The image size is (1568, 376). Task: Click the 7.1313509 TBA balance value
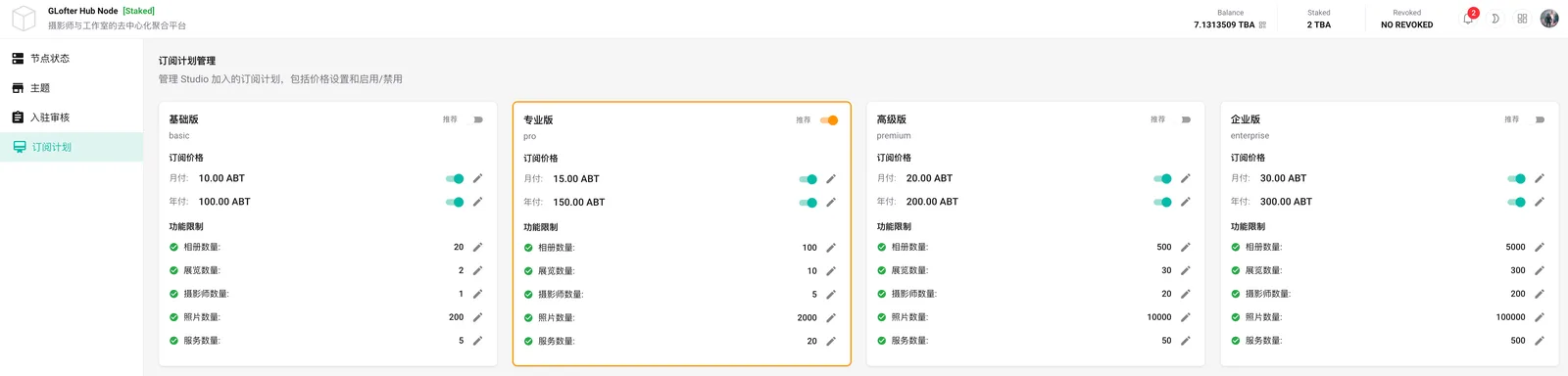[1224, 24]
